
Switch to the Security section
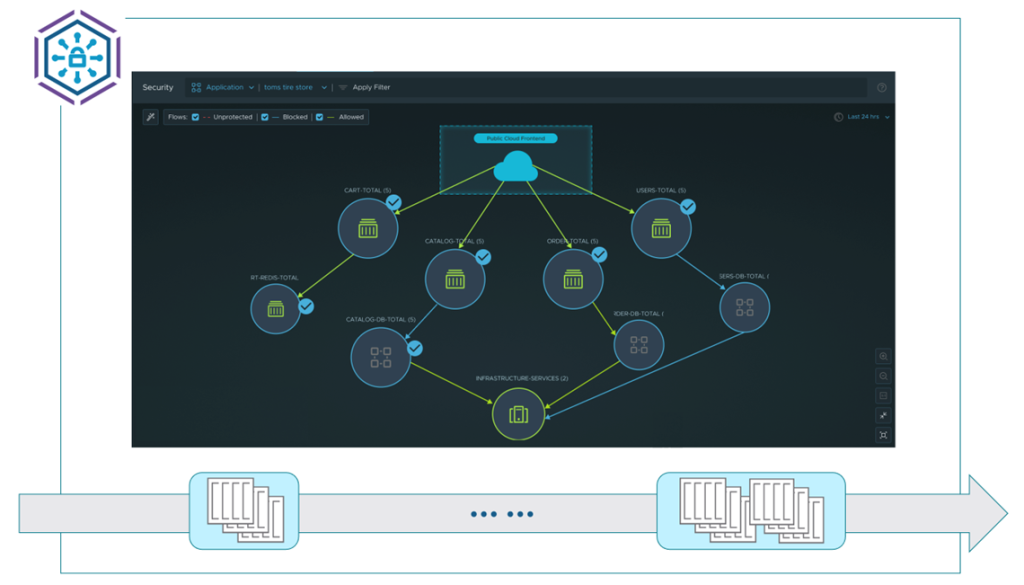tap(156, 87)
